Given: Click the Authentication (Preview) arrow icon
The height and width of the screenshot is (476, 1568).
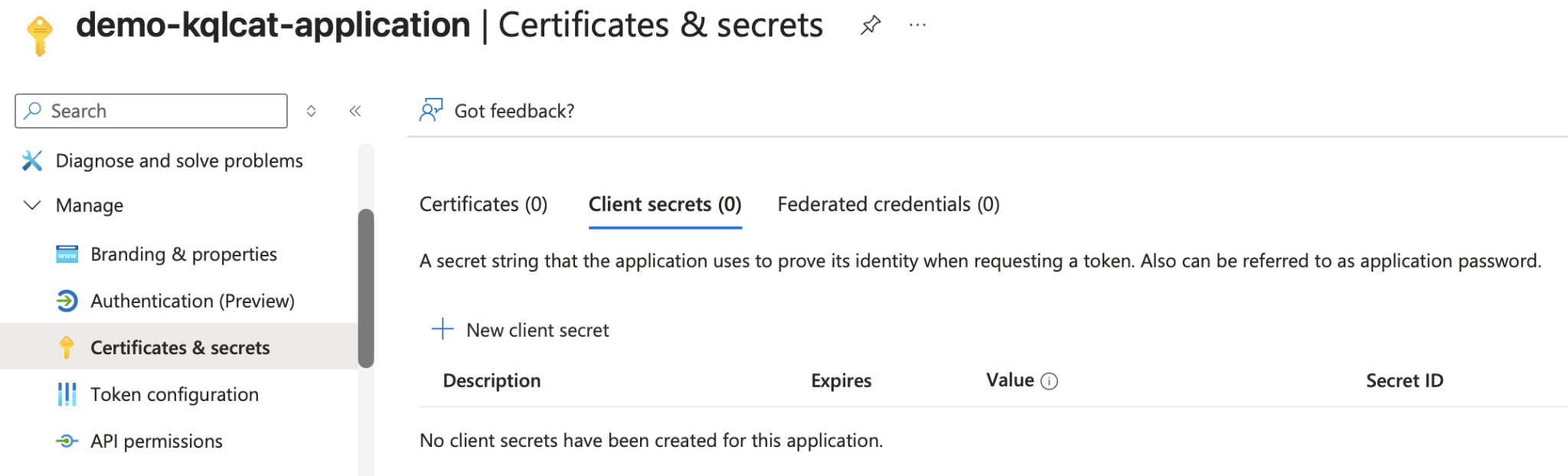Looking at the screenshot, I should coord(67,301).
